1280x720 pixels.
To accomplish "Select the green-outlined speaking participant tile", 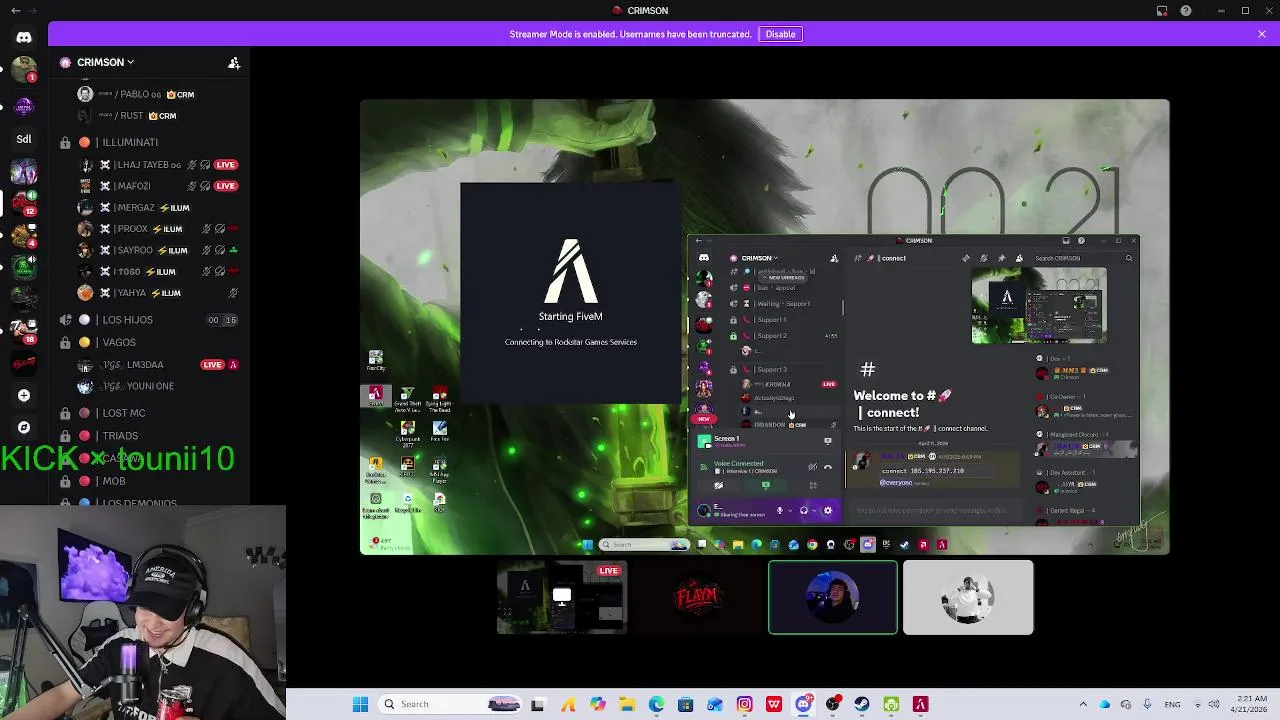I will [833, 598].
